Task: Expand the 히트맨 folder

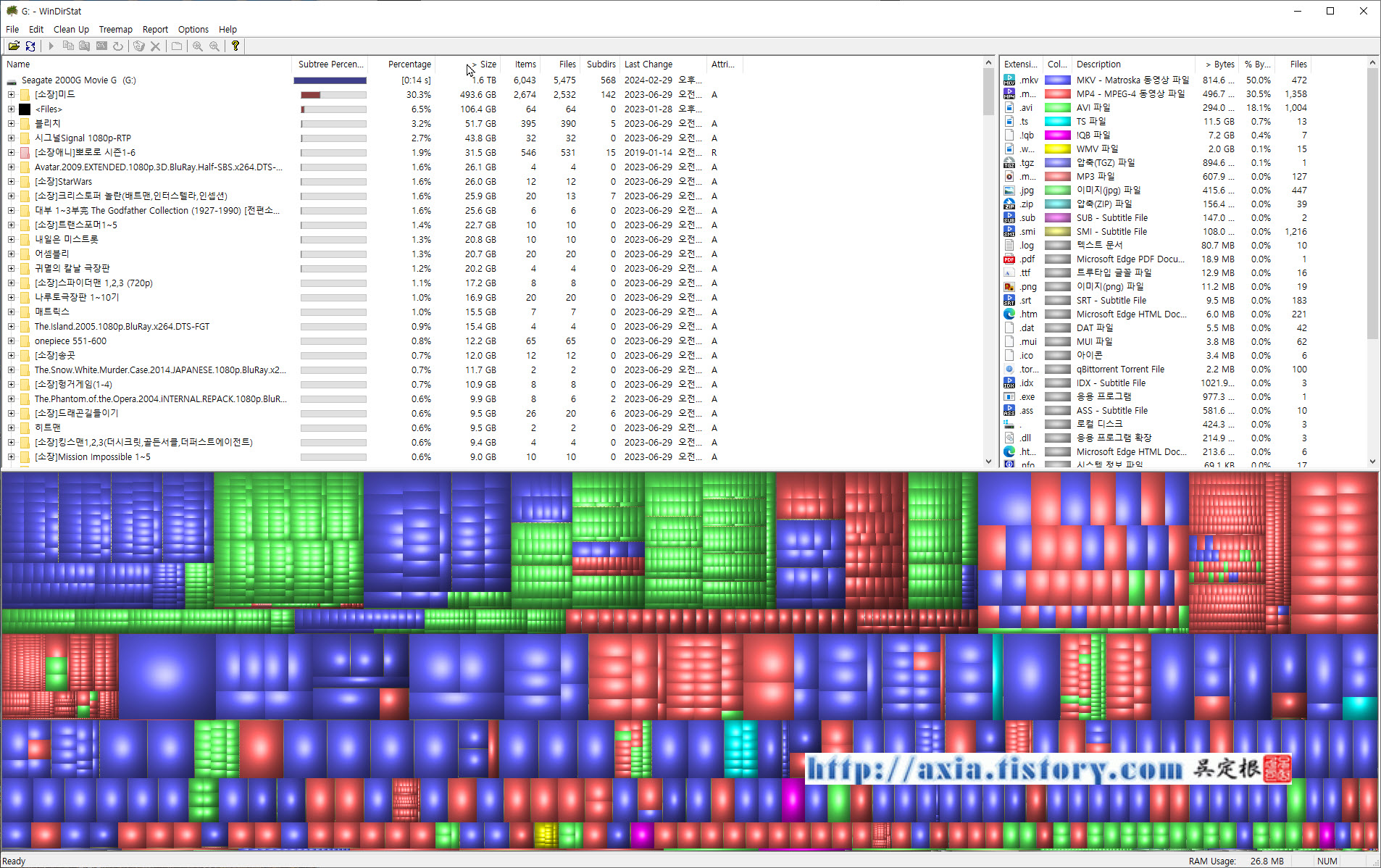Action: pyautogui.click(x=11, y=428)
